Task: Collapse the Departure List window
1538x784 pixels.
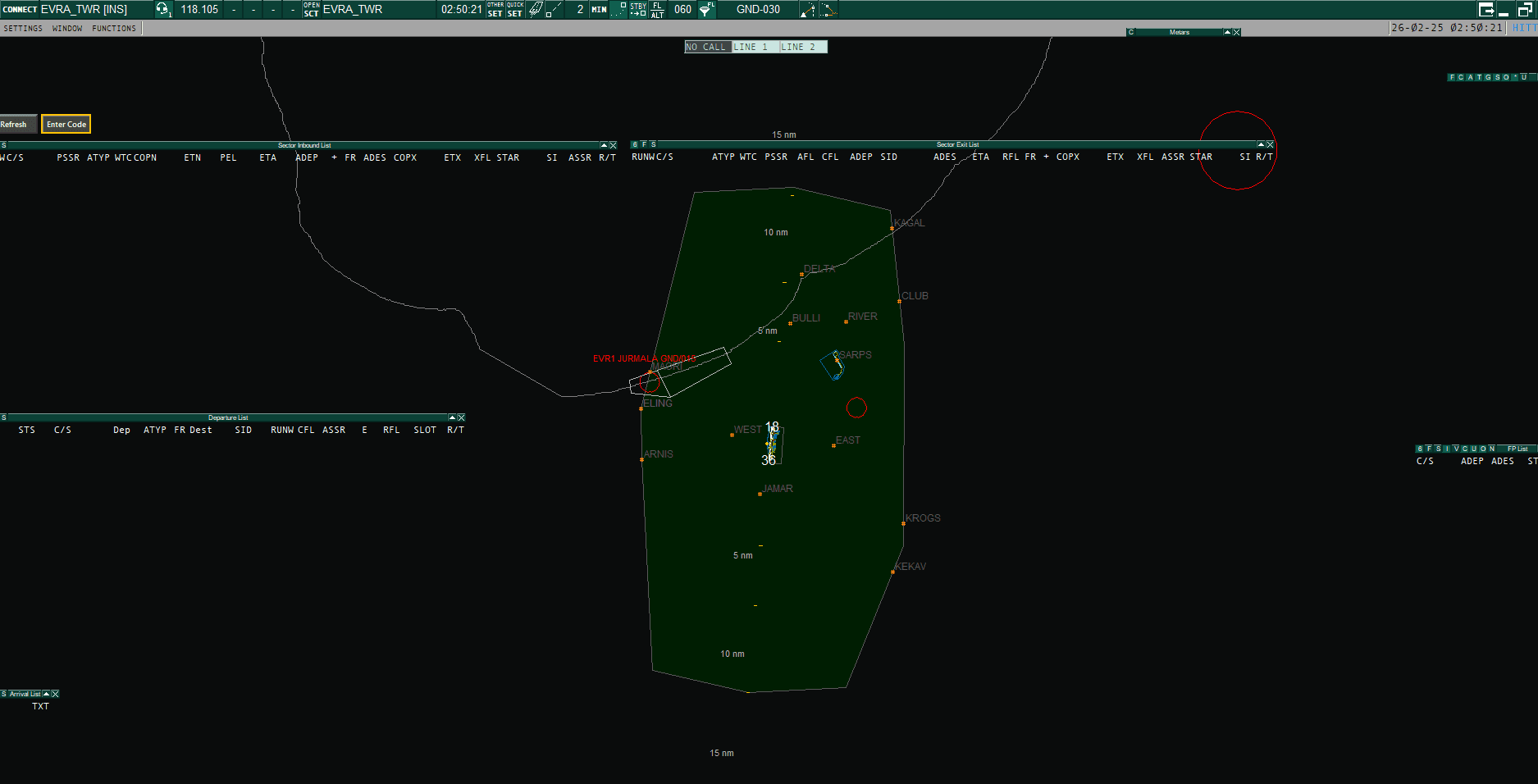Action: [452, 417]
